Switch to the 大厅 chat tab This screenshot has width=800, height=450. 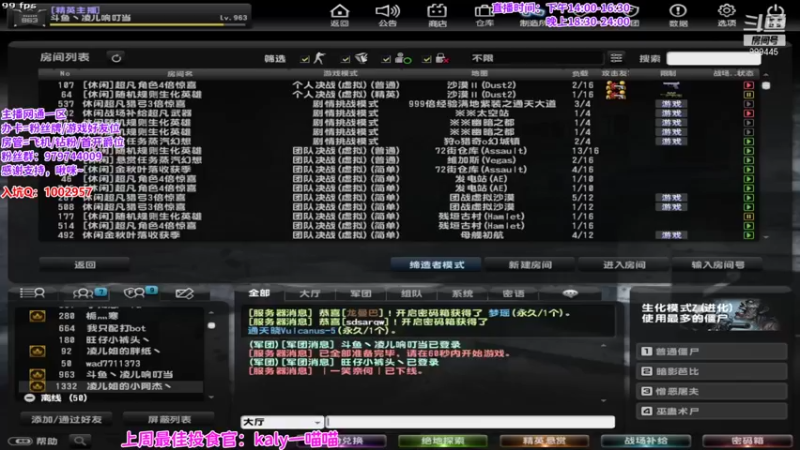click(x=310, y=293)
